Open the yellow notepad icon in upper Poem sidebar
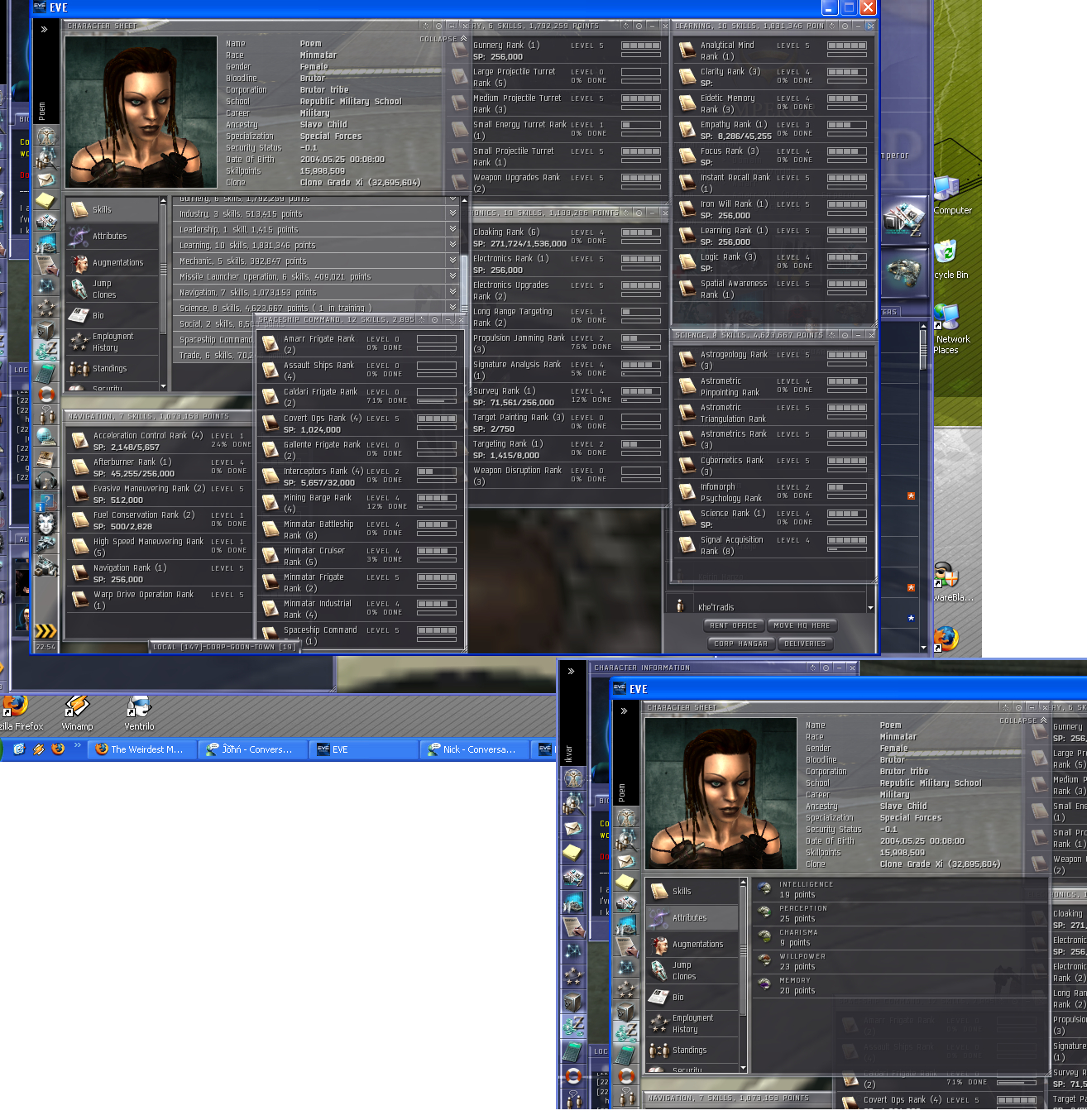This screenshot has width=1087, height=1120. 47,201
